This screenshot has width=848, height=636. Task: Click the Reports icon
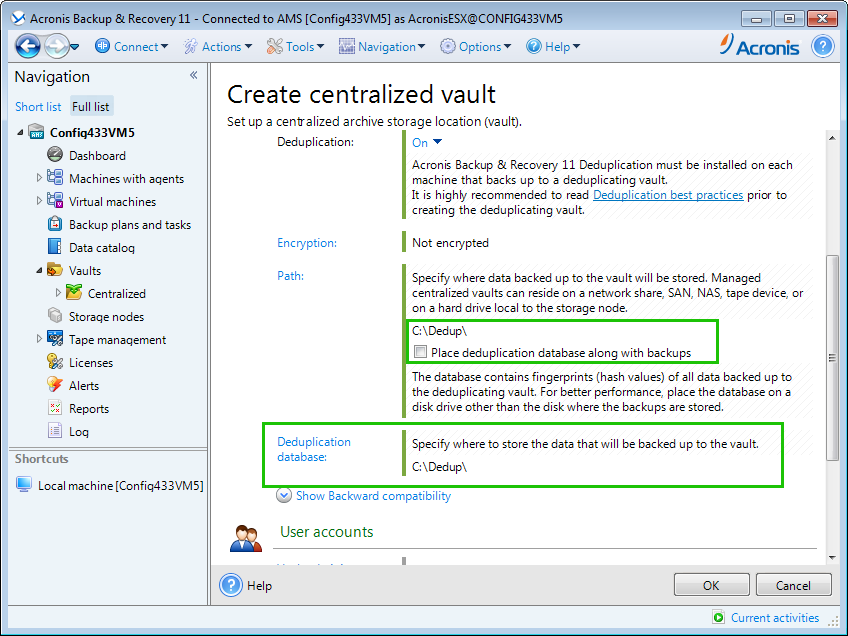coord(55,408)
